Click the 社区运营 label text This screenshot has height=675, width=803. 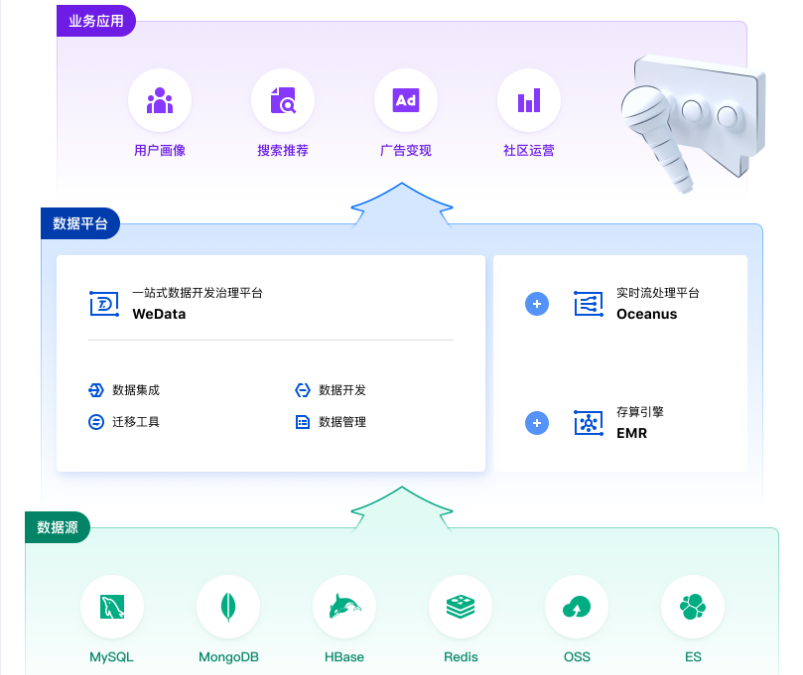click(x=529, y=151)
